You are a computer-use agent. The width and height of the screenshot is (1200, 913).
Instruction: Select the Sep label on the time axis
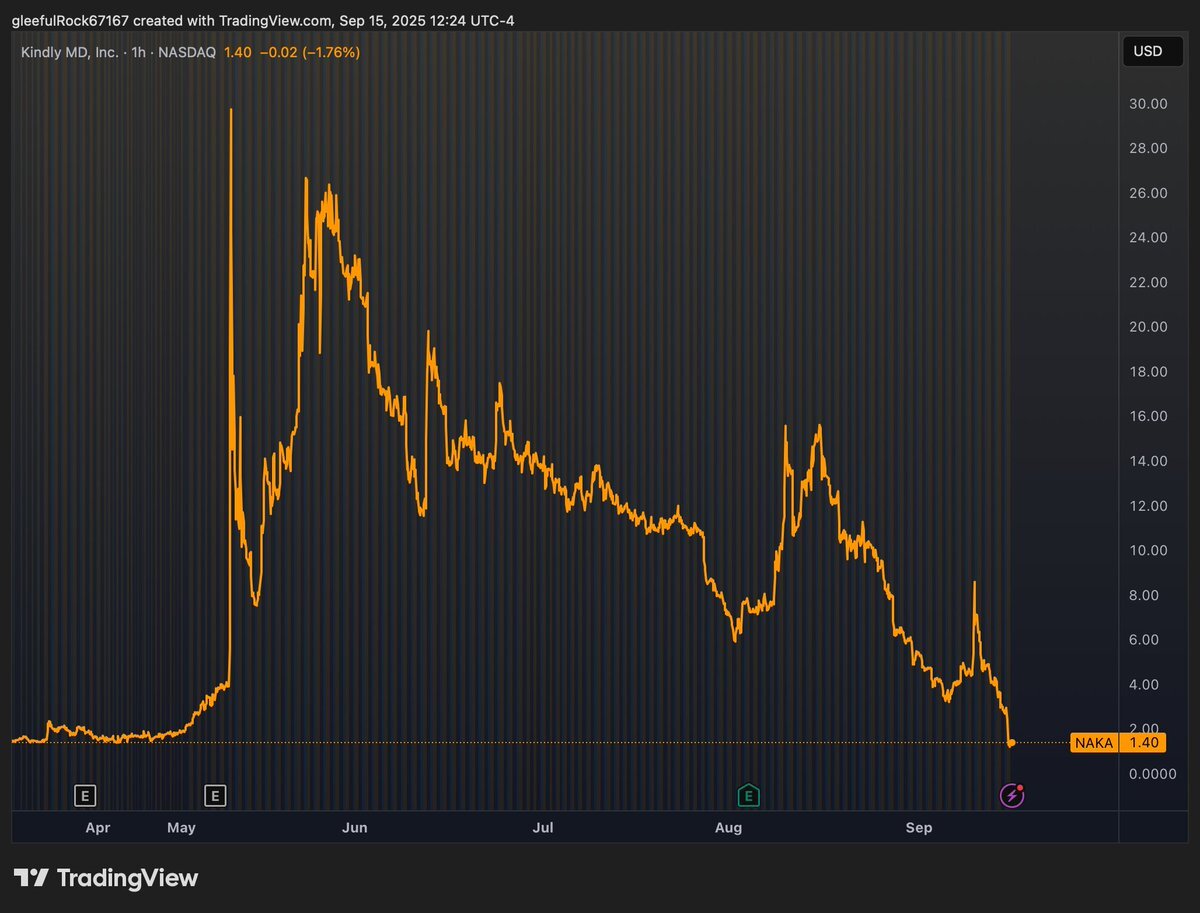click(918, 828)
